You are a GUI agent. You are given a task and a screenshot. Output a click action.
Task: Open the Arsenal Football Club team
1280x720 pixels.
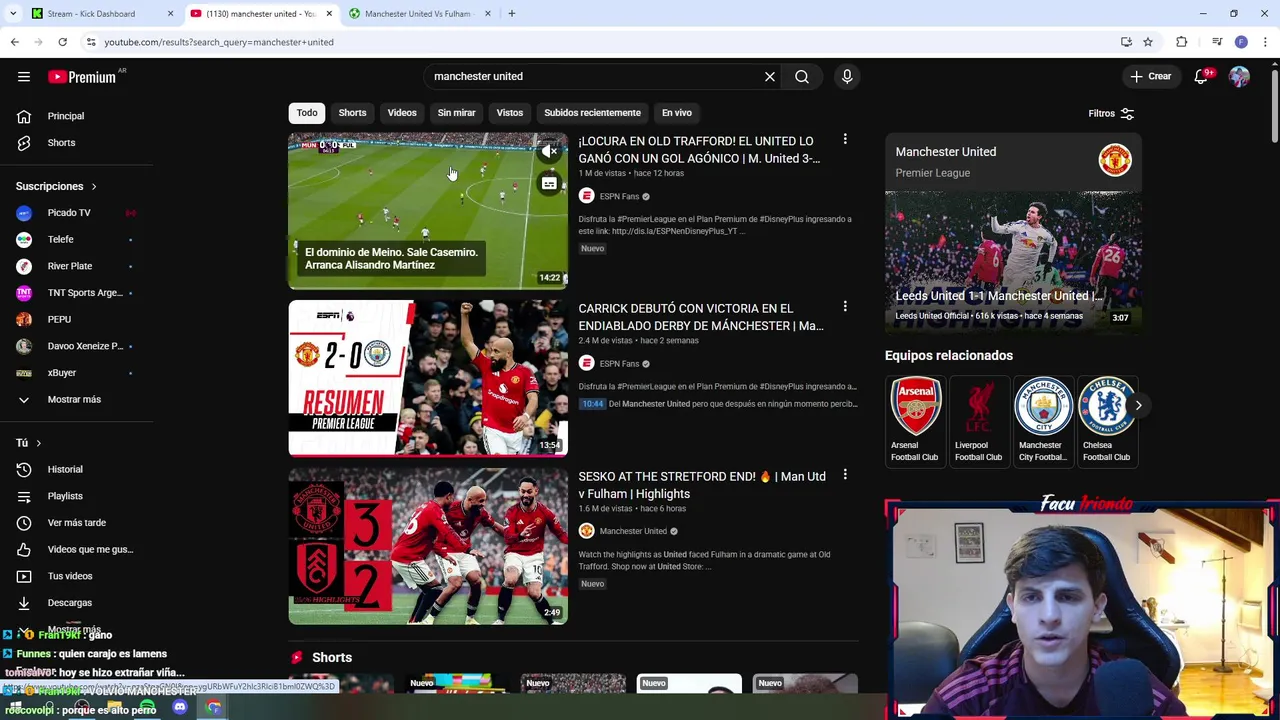[x=915, y=420]
